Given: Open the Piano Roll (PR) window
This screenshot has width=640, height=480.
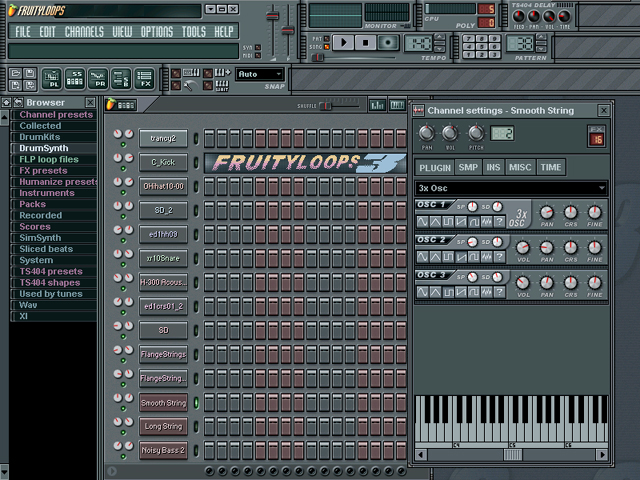Looking at the screenshot, I should 98,78.
